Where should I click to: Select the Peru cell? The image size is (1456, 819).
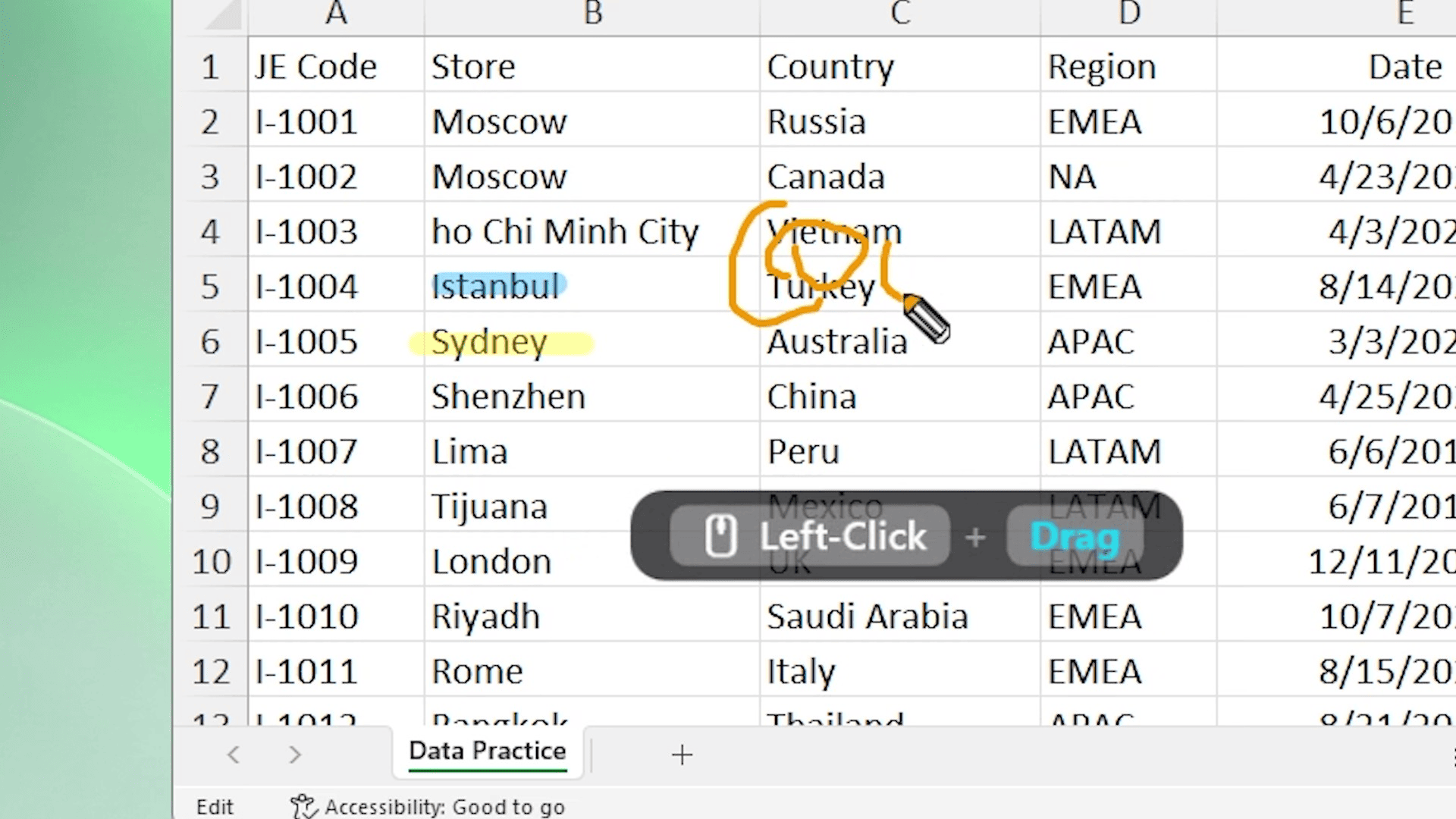[900, 451]
